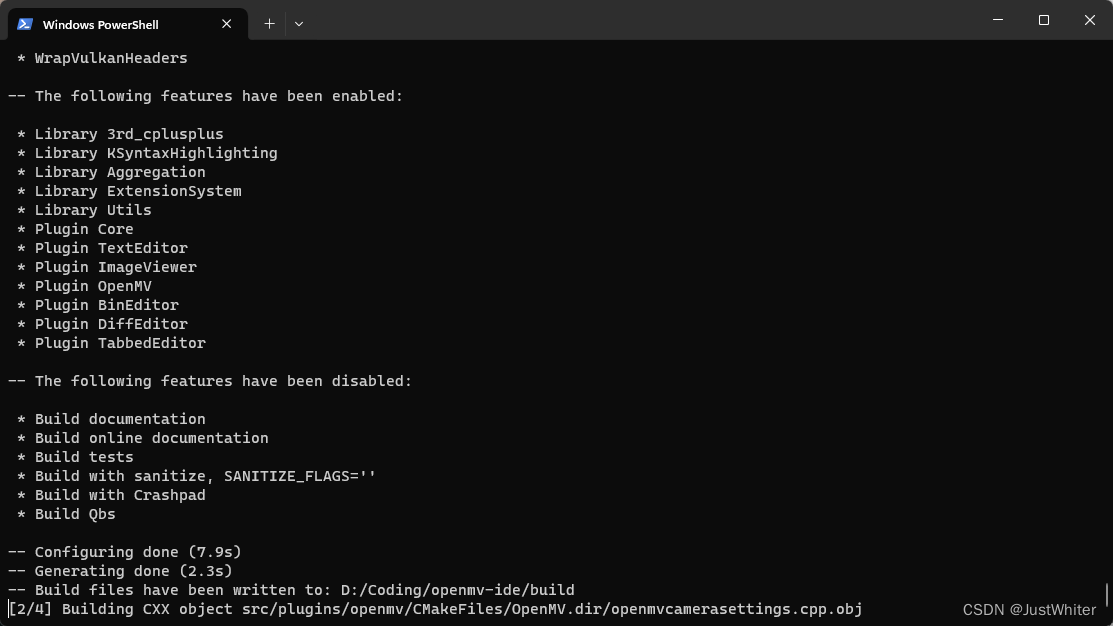Click the 'WrapVulkanHeaders' text line
1113x626 pixels.
110,58
